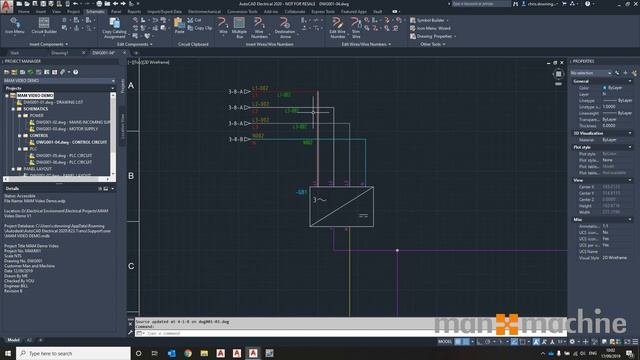This screenshot has width=640, height=360.
Task: Click Copy Catalog Assignment
Action: click(114, 28)
